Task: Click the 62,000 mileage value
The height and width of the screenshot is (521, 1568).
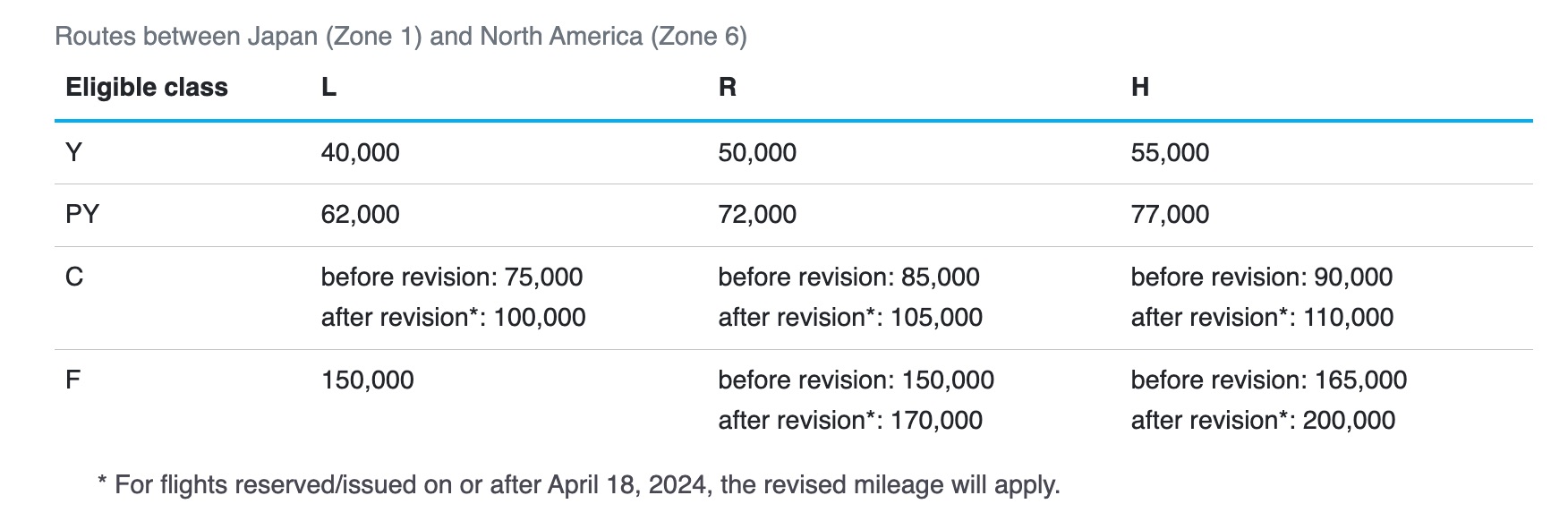Action: coord(360,215)
